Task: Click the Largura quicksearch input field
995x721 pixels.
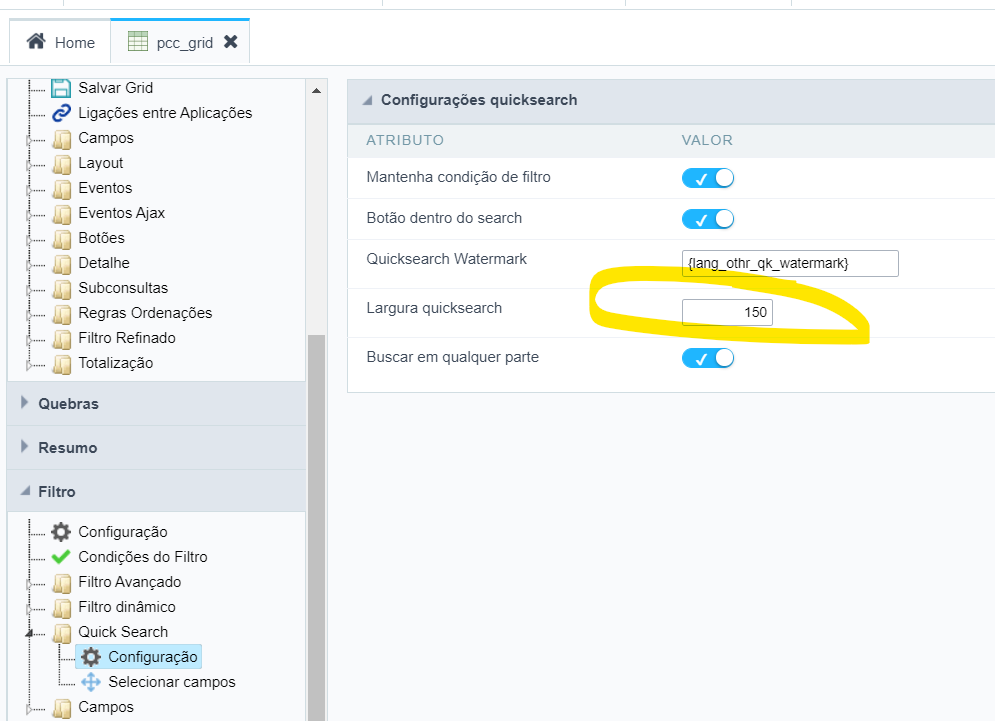Action: (x=727, y=313)
